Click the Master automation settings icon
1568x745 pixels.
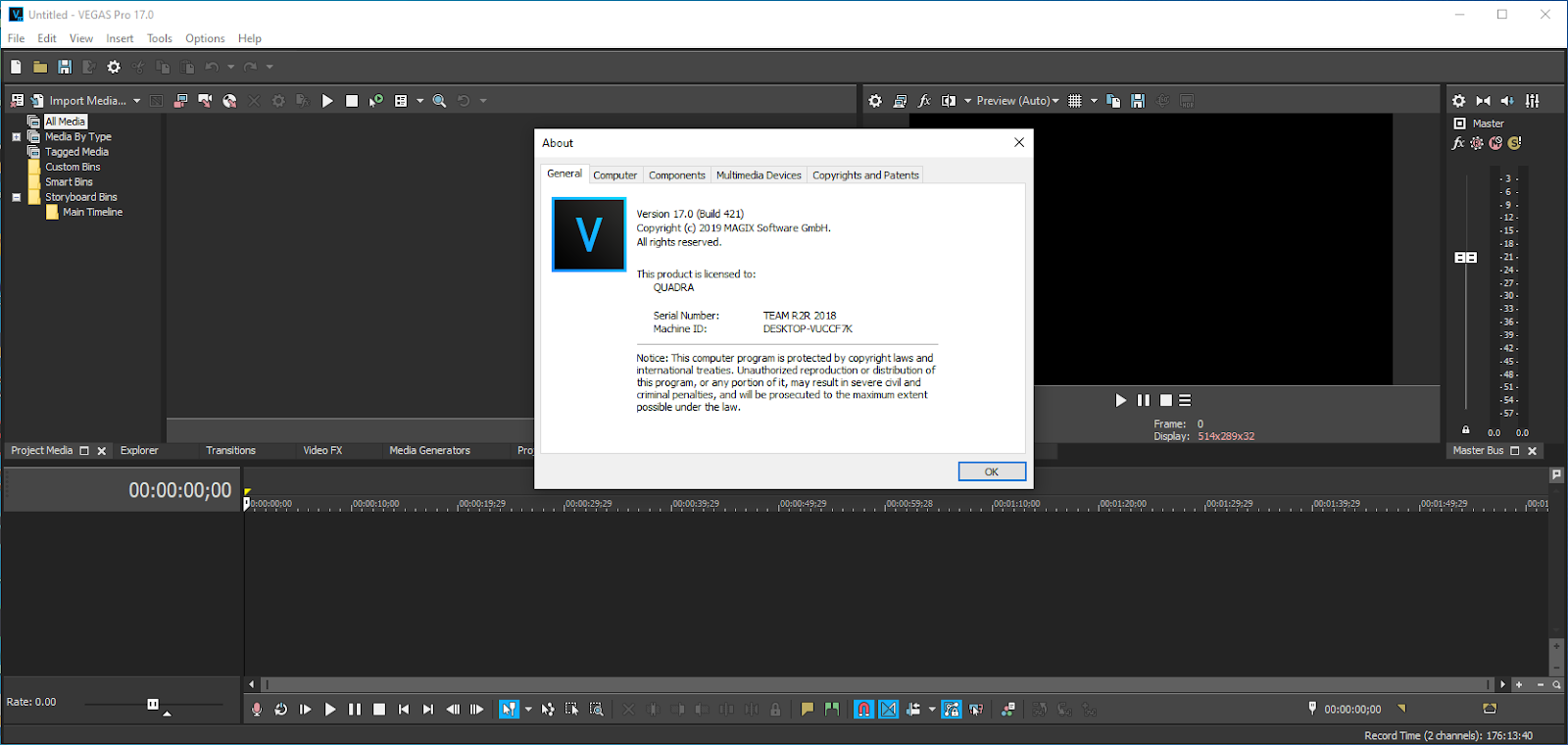1477,143
